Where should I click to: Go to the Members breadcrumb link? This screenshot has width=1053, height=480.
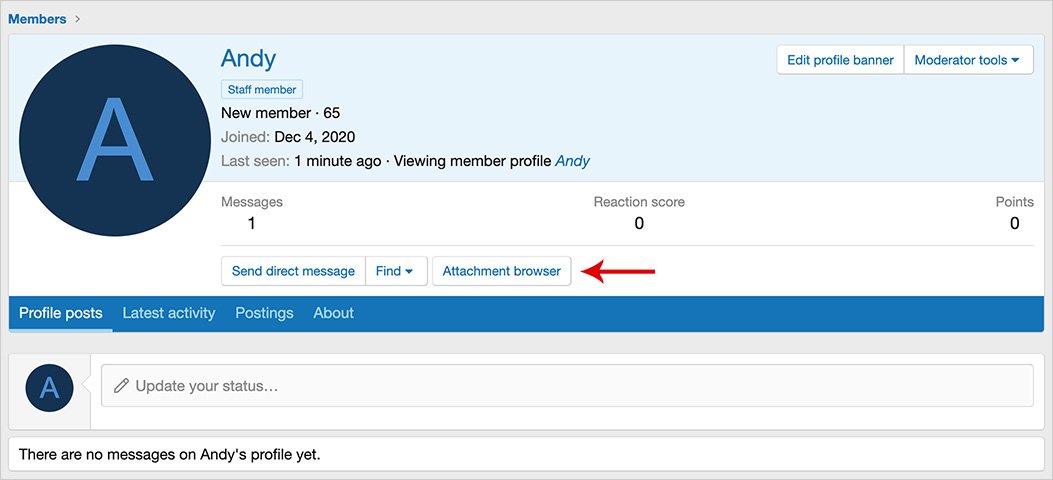[37, 18]
